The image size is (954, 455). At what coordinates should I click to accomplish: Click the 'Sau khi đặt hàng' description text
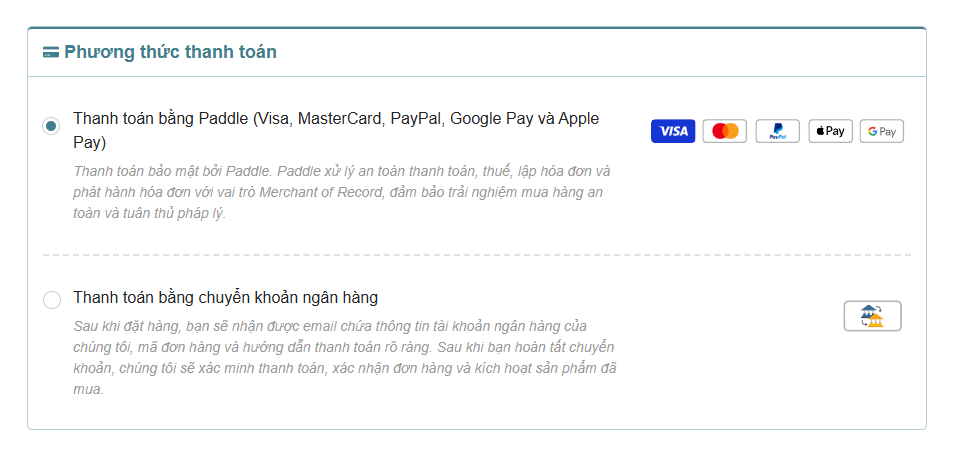(344, 358)
